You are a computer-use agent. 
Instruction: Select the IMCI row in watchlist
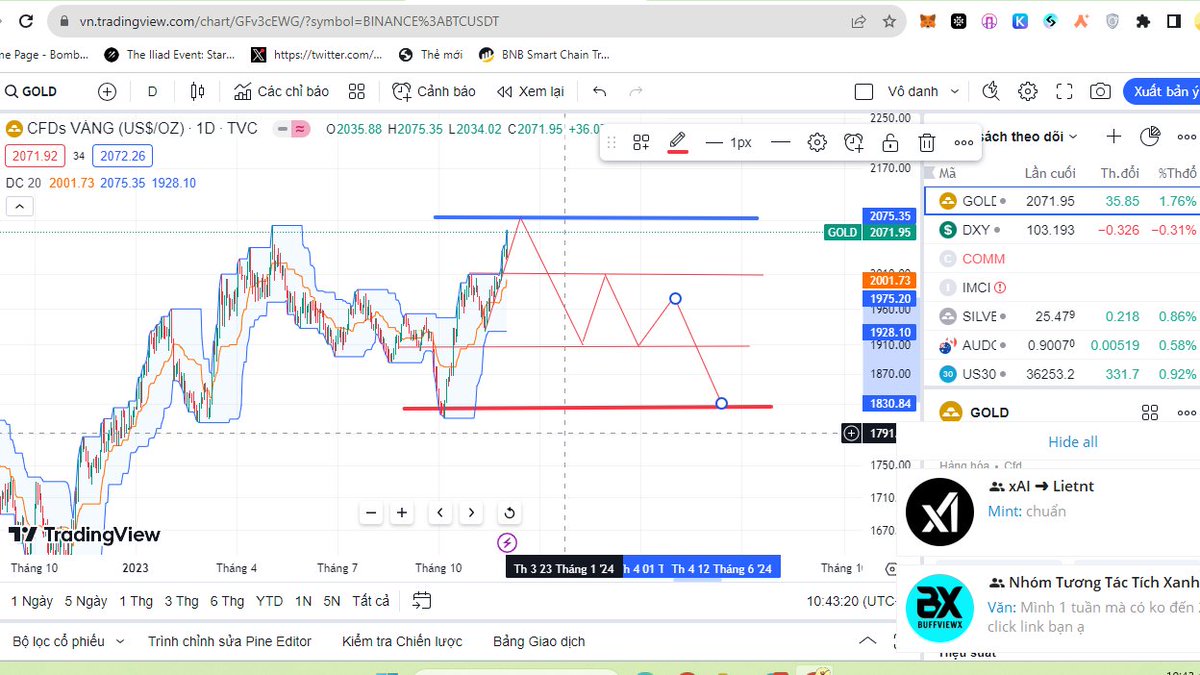[1062, 287]
